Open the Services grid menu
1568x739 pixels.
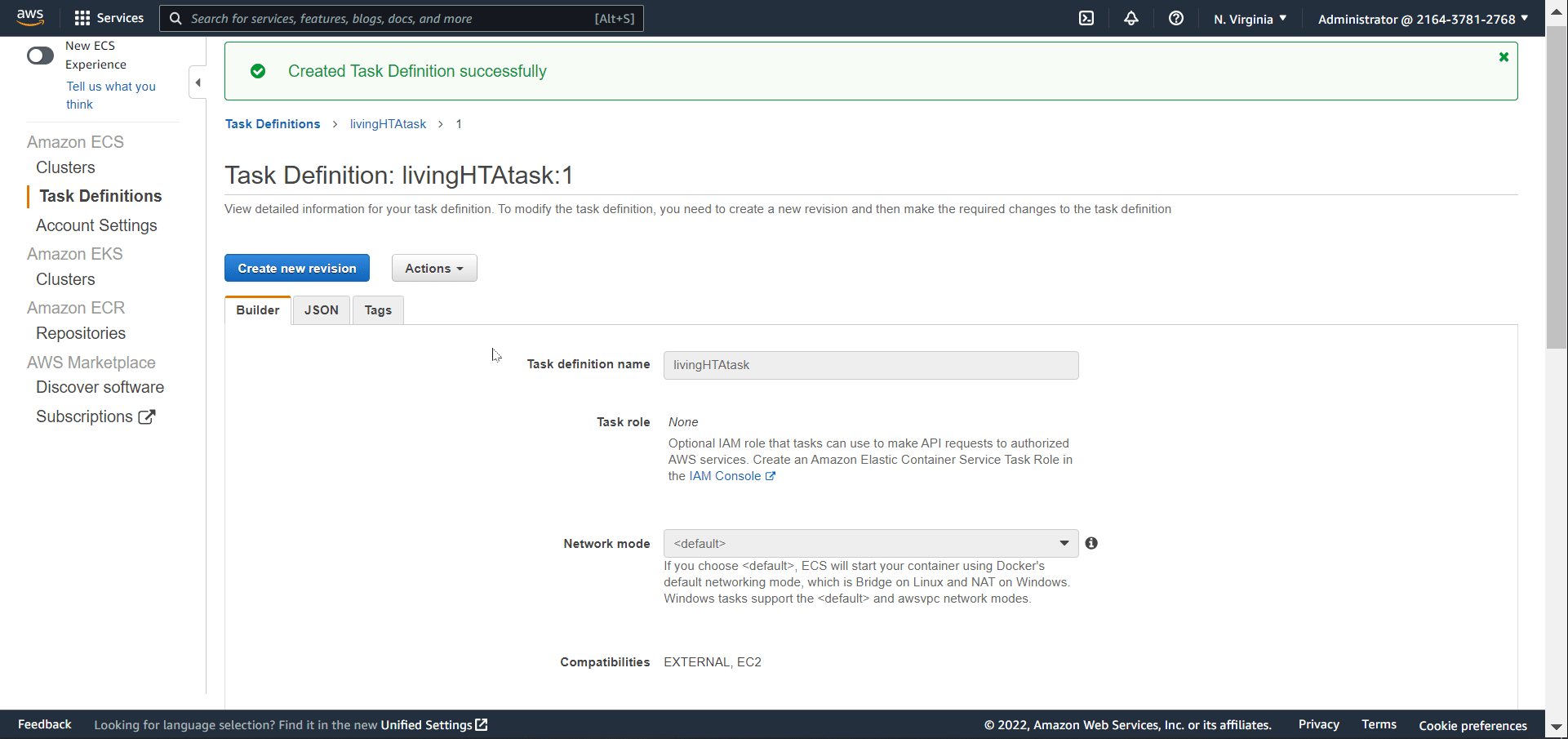click(109, 18)
